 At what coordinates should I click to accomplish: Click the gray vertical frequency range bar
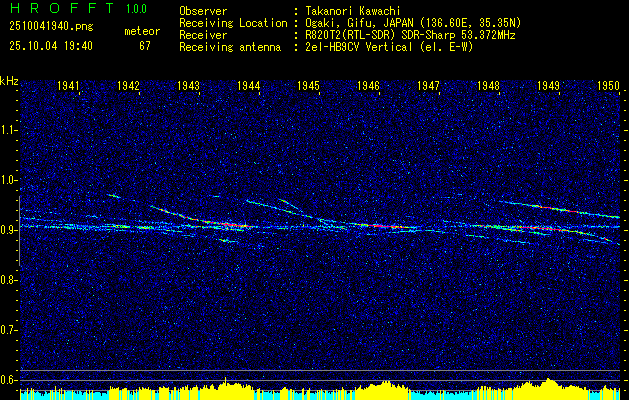tap(20, 231)
